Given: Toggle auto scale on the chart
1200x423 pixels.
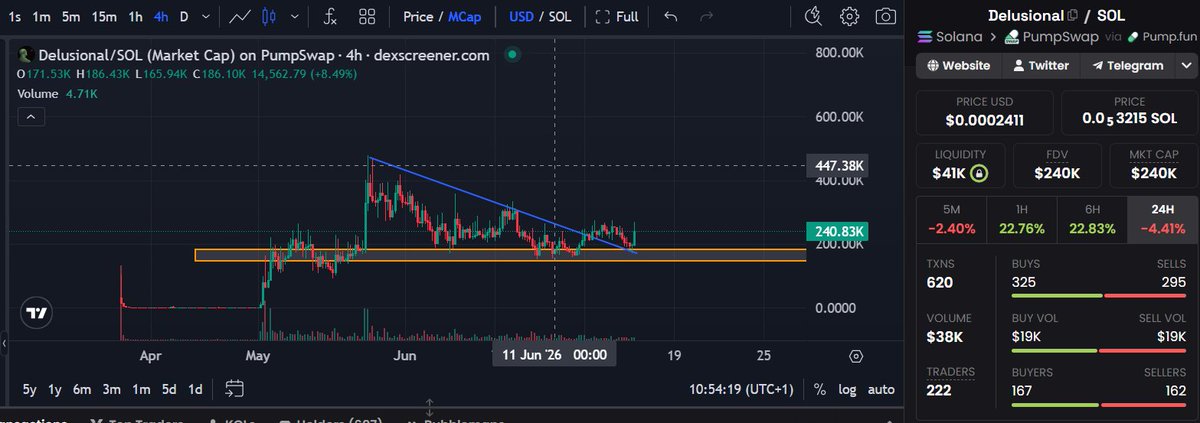Looking at the screenshot, I should tap(880, 388).
